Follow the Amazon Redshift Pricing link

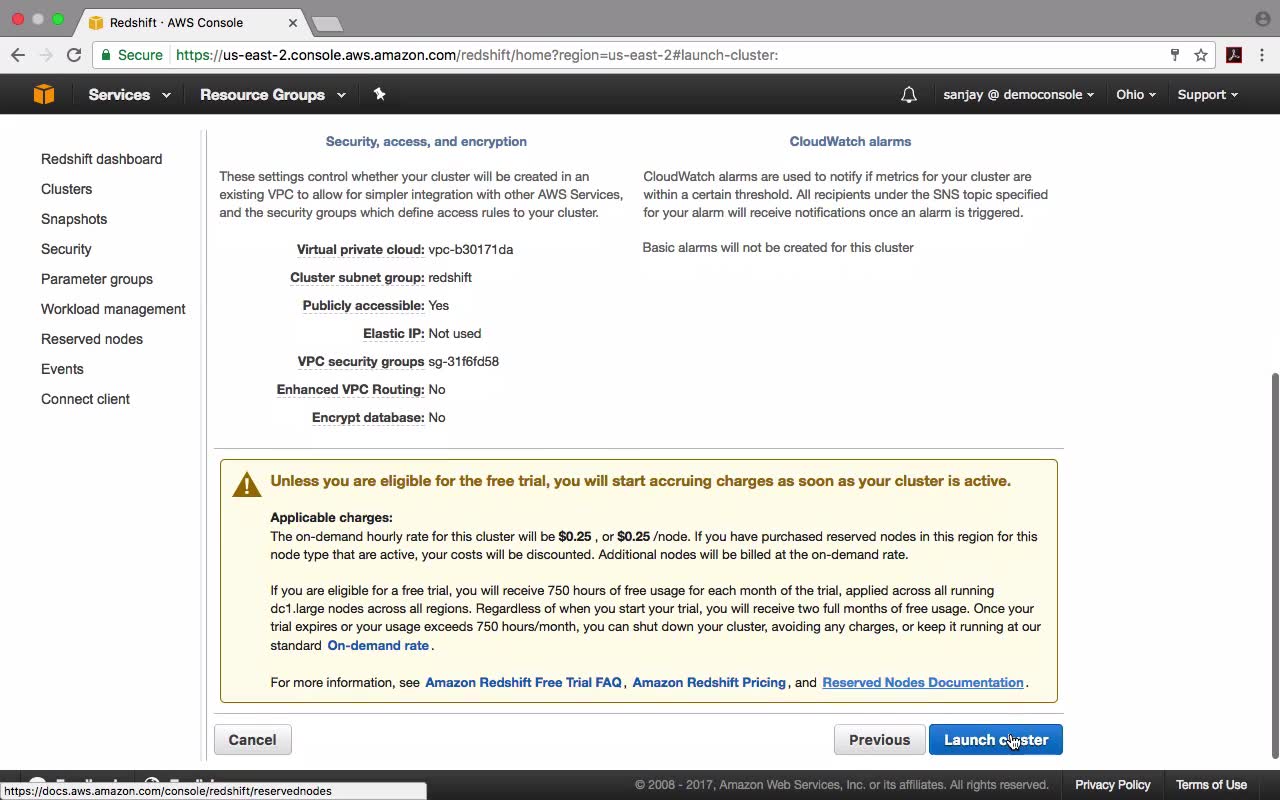pyautogui.click(x=709, y=682)
